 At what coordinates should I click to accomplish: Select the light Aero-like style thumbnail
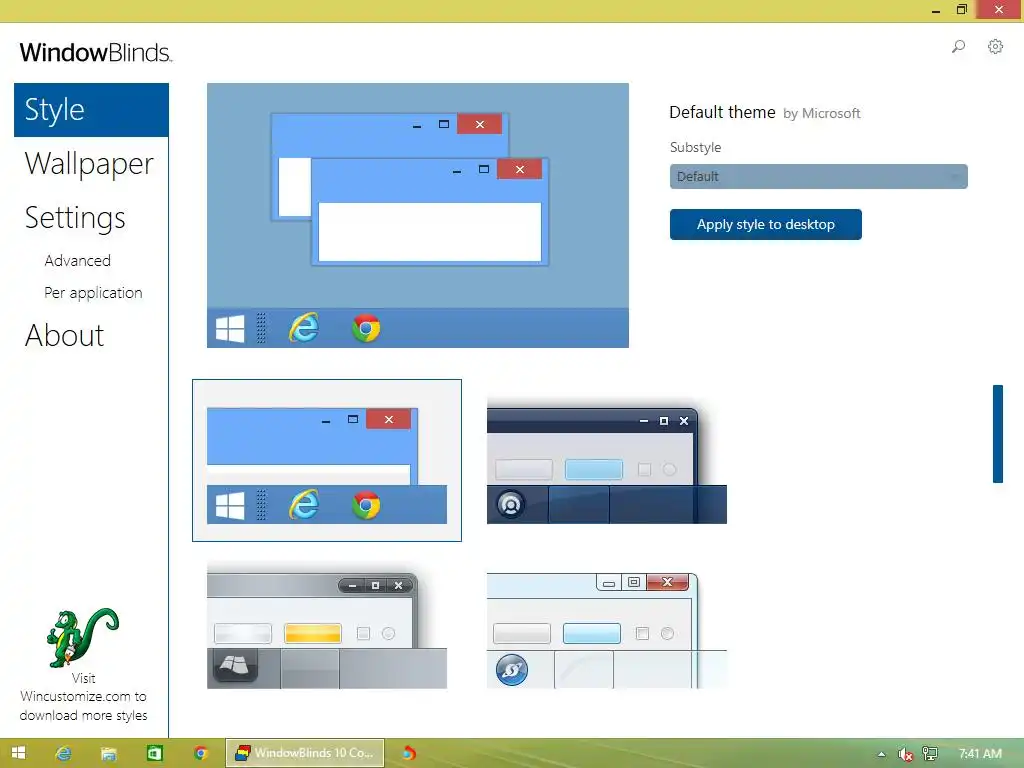click(x=607, y=630)
